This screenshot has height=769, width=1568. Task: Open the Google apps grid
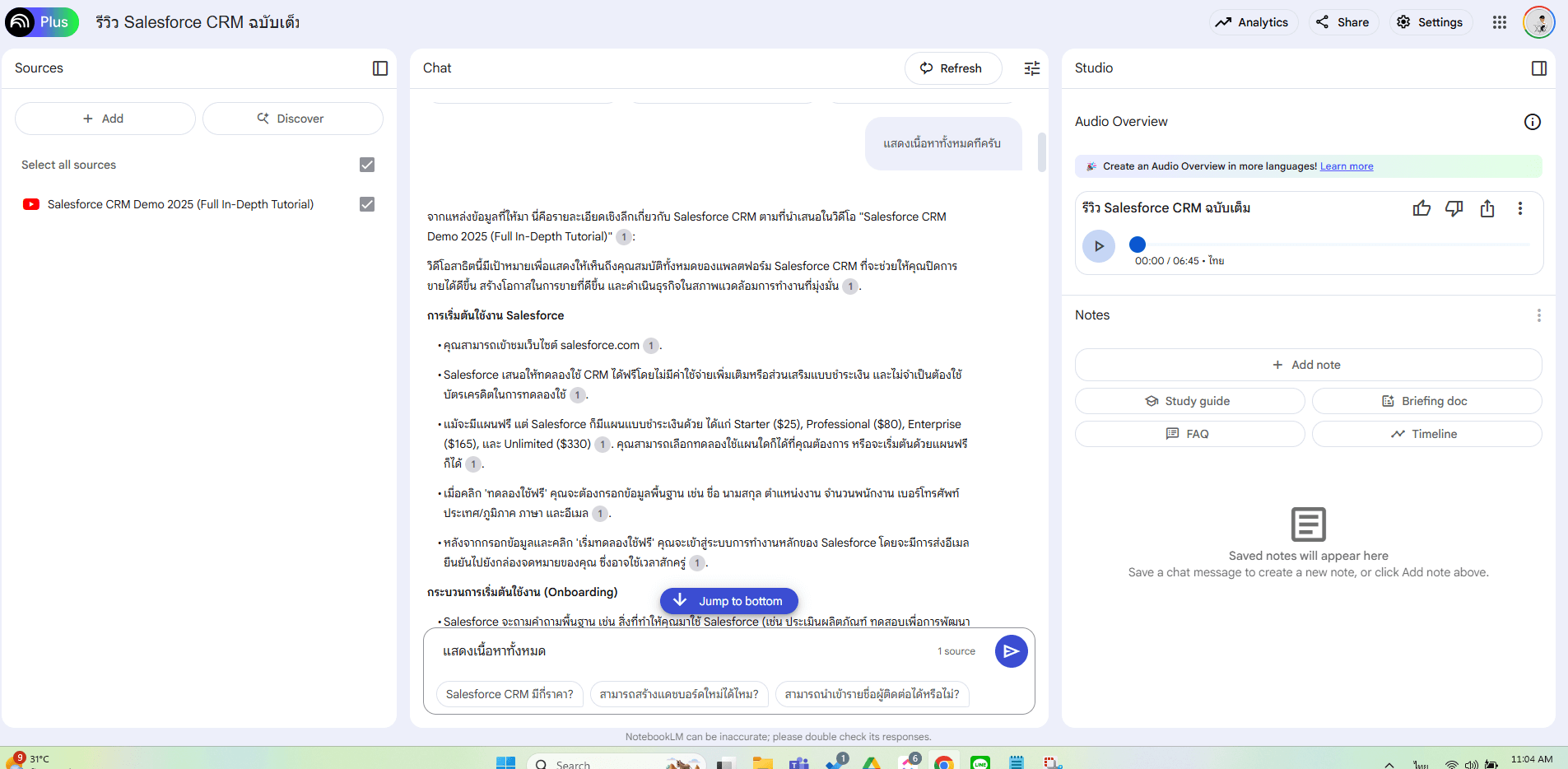pos(1500,22)
